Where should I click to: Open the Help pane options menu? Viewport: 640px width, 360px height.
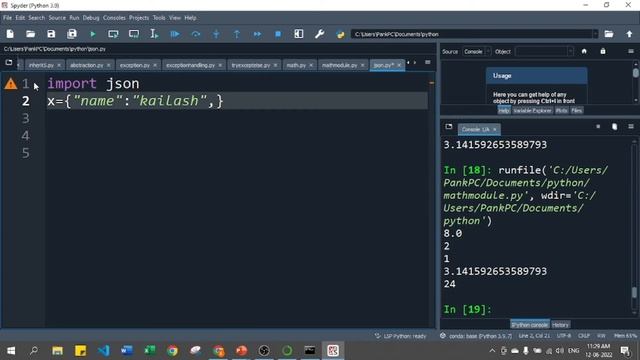631,51
